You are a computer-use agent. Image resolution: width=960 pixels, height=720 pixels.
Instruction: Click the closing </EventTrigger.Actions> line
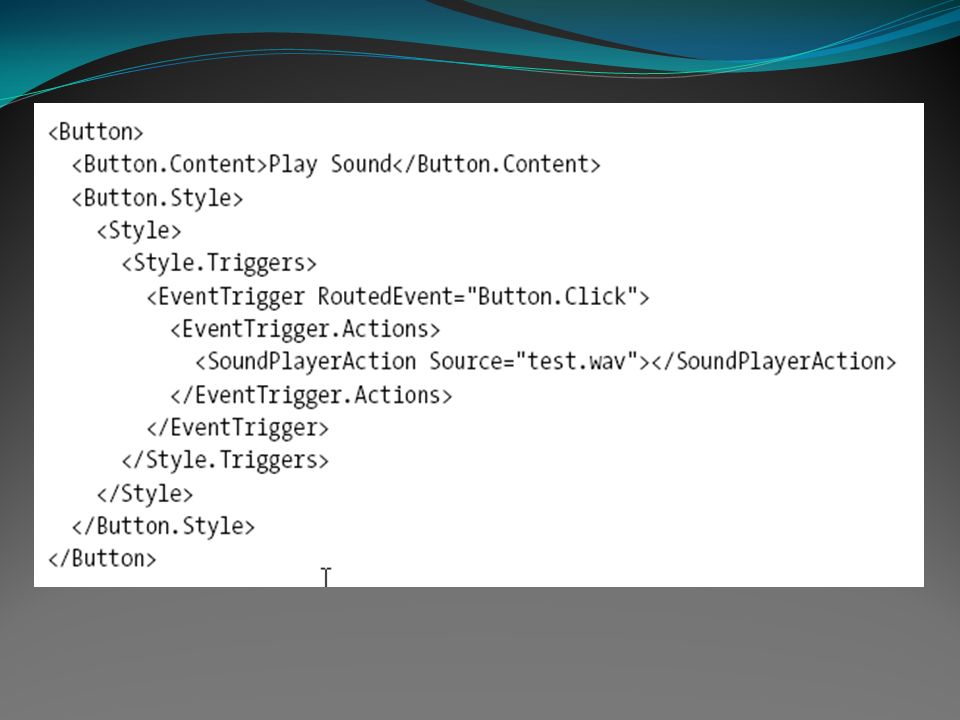pos(312,396)
